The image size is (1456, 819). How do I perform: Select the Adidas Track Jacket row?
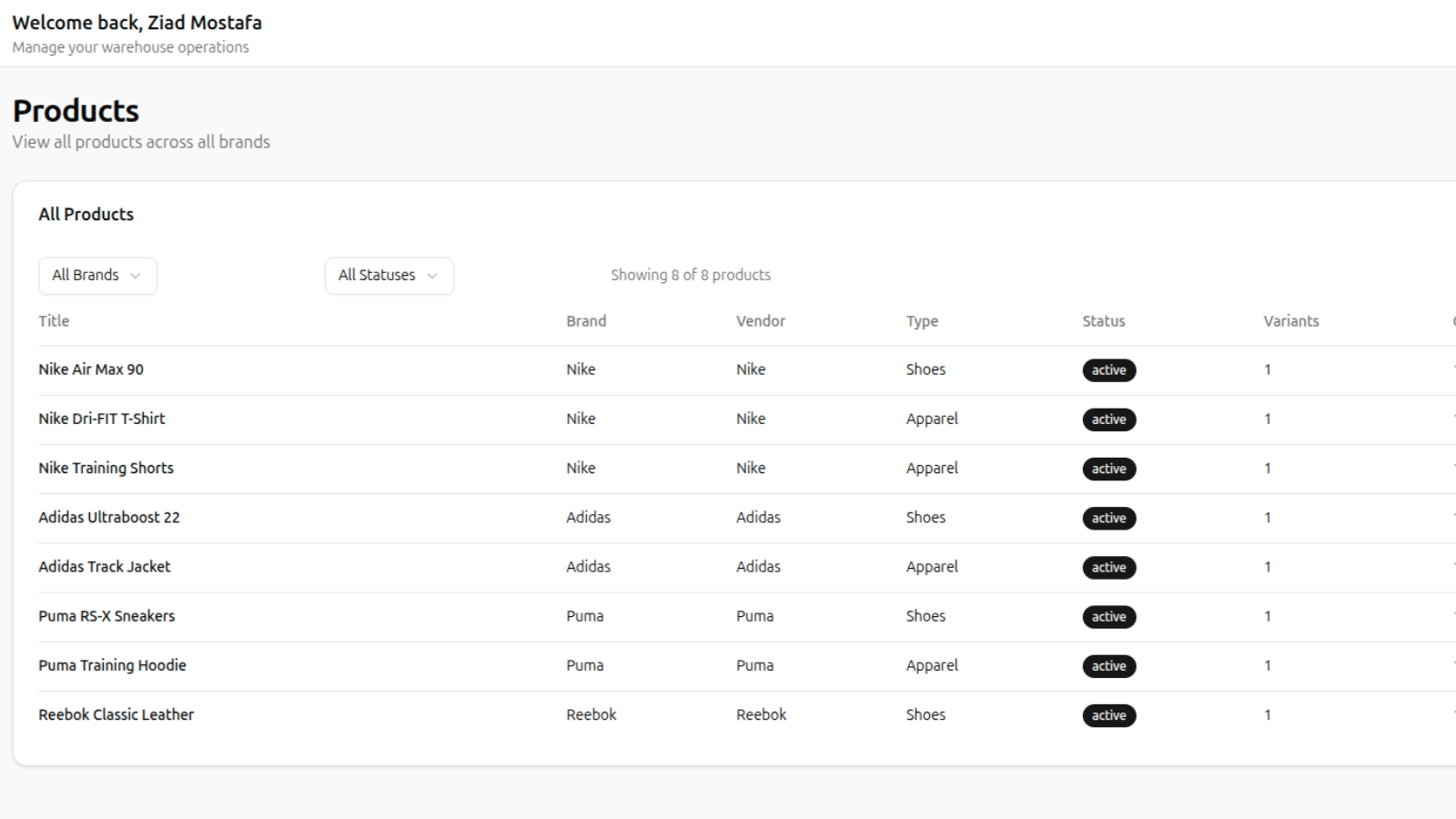click(104, 566)
